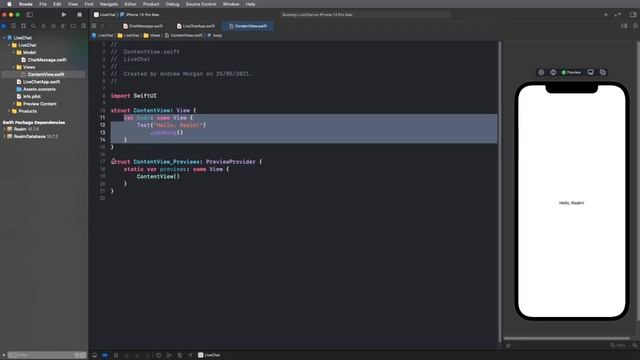Toggle the debug area visibility button
This screenshot has height=360, width=640.
[x=94, y=355]
